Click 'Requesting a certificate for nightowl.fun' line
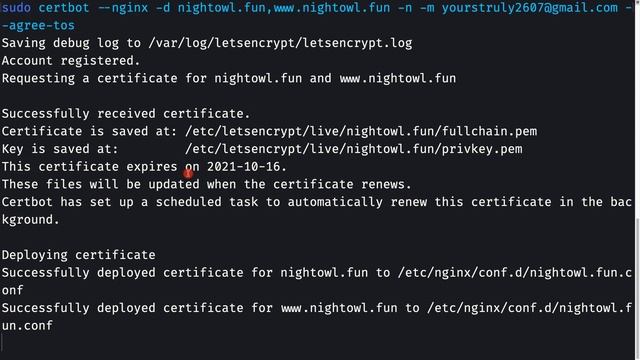The height and width of the screenshot is (360, 640). click(x=229, y=78)
